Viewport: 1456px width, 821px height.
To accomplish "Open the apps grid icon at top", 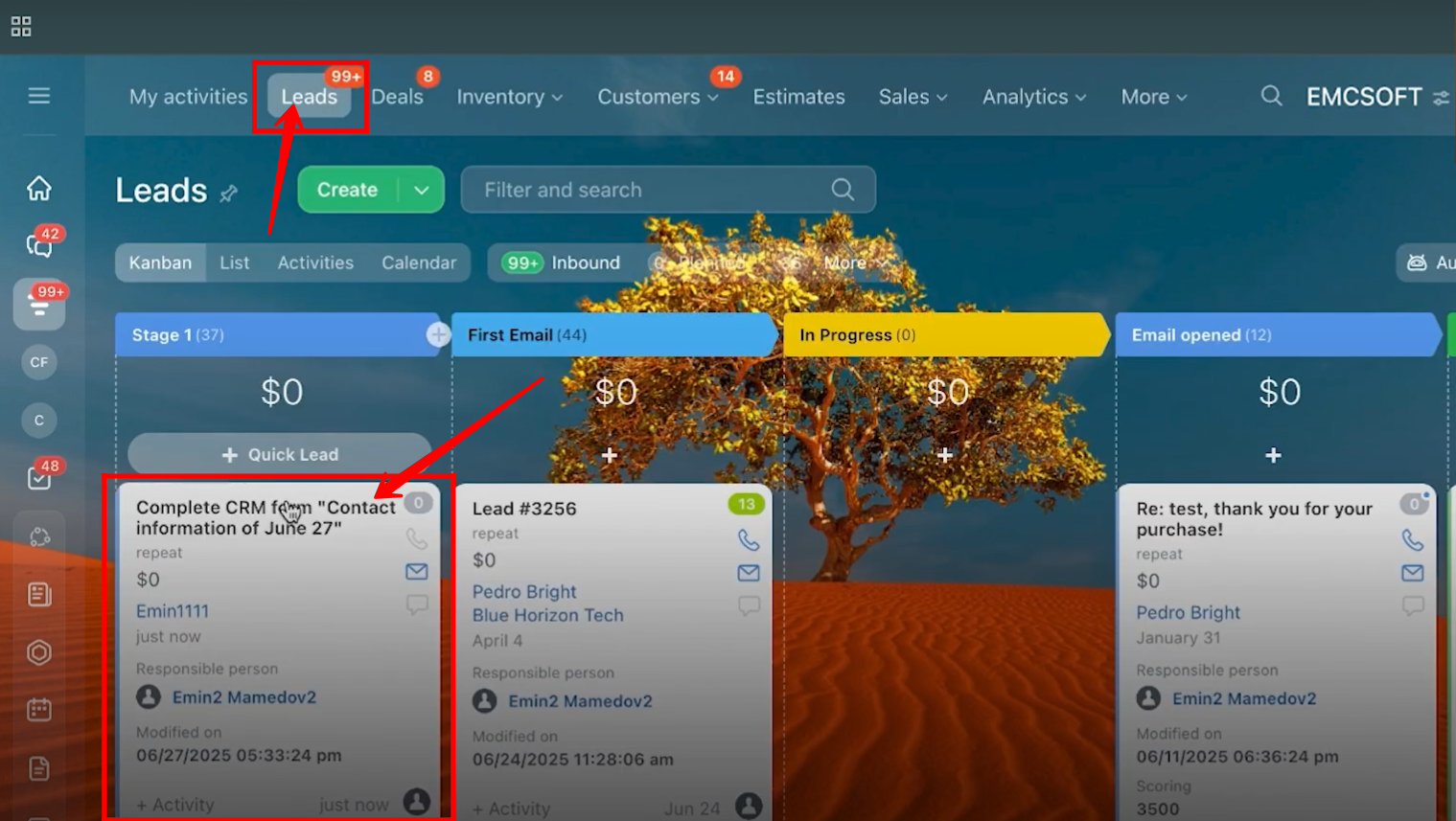I will pyautogui.click(x=21, y=27).
